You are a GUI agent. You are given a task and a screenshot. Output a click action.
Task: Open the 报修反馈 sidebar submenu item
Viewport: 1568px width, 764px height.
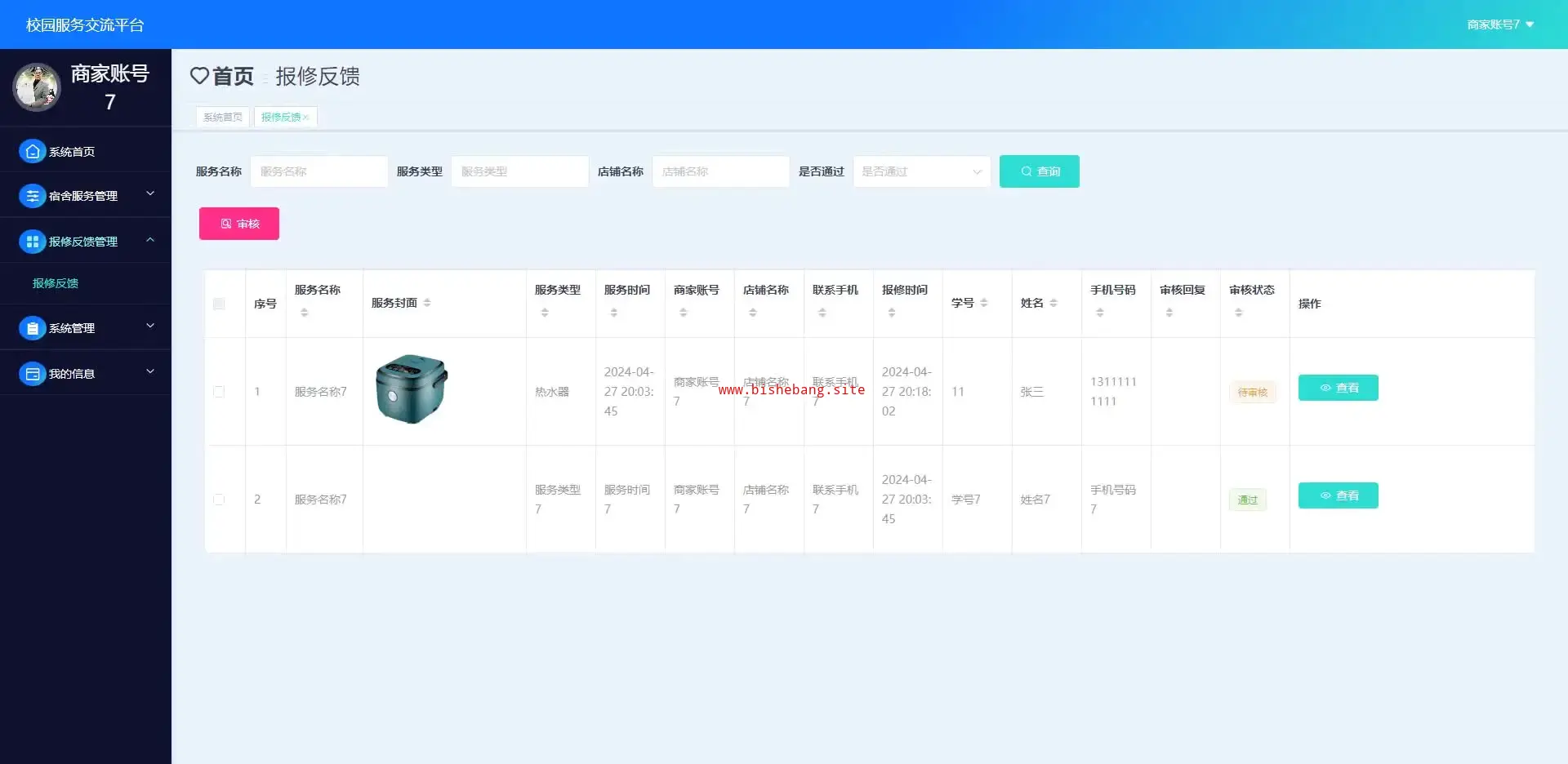56,283
